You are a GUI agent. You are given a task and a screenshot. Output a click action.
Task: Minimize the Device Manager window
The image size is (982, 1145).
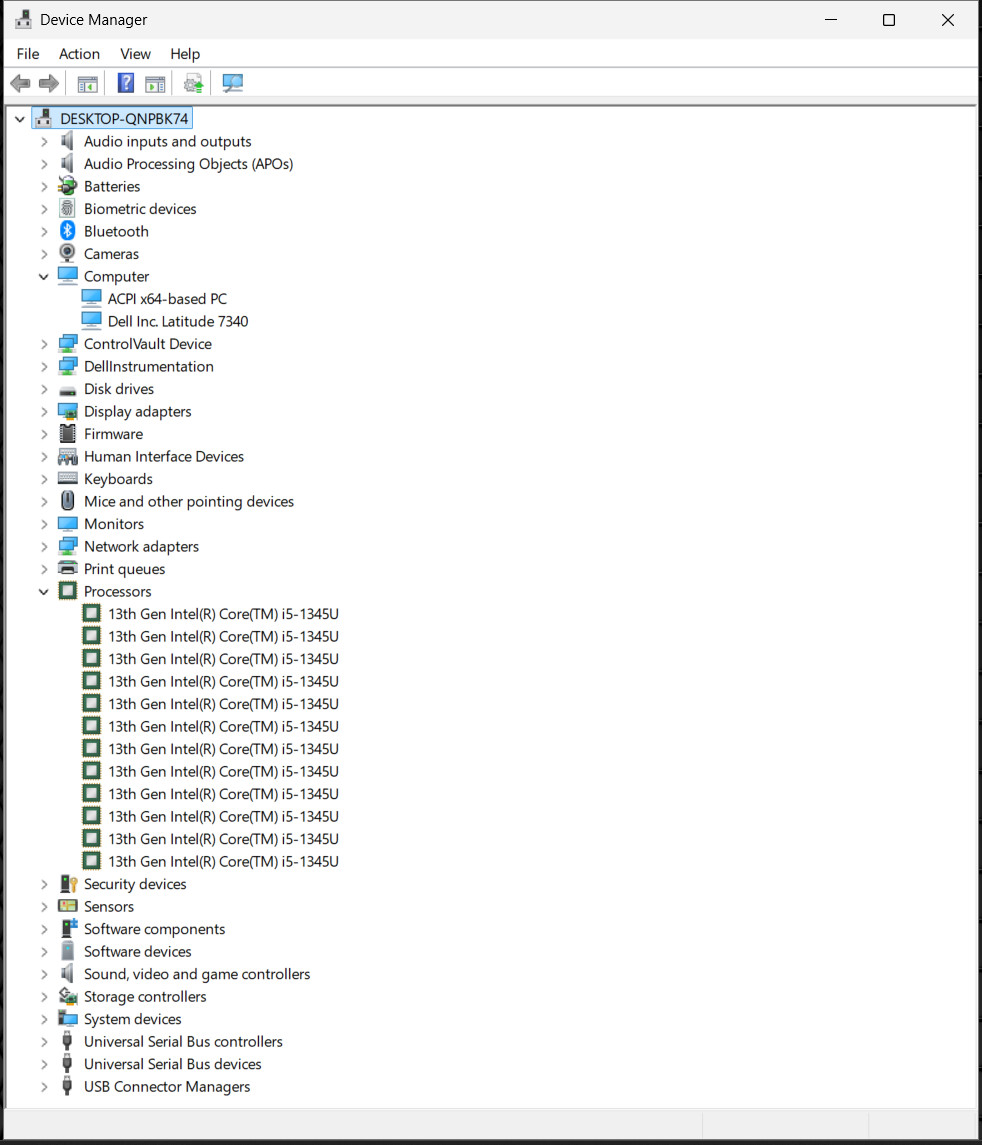831,20
